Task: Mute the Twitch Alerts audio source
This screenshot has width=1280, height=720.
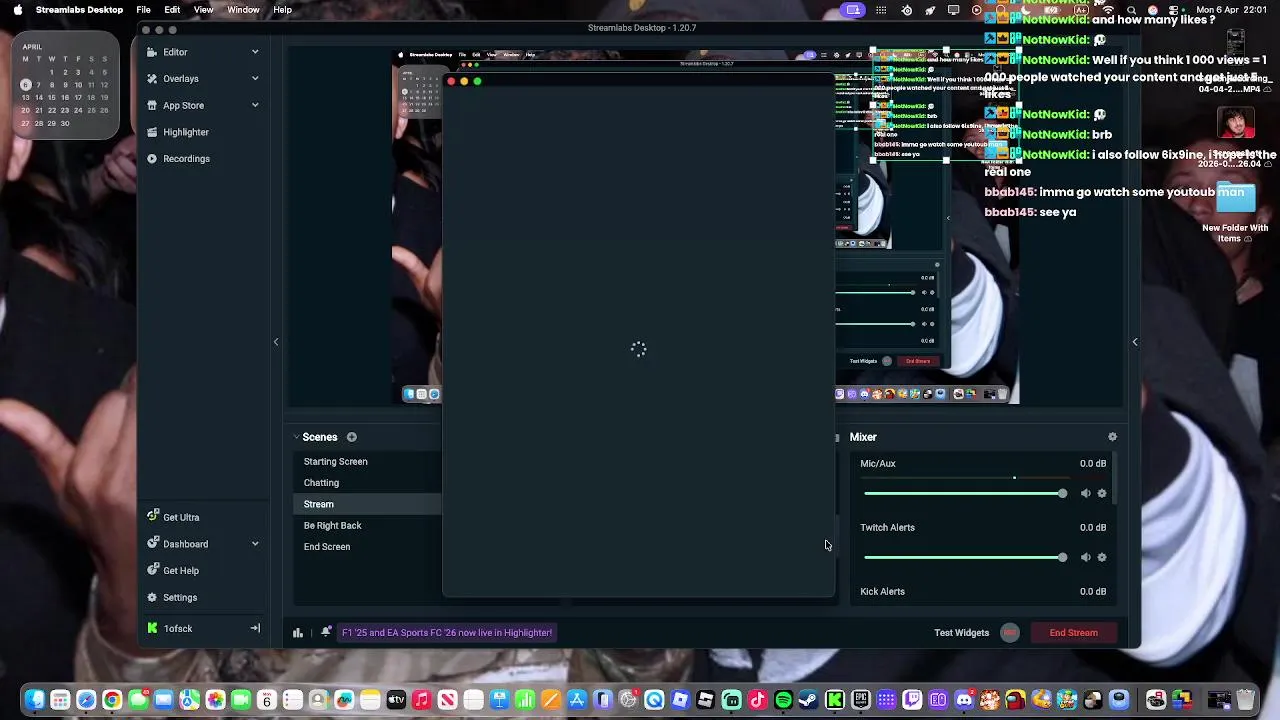Action: (1086, 557)
